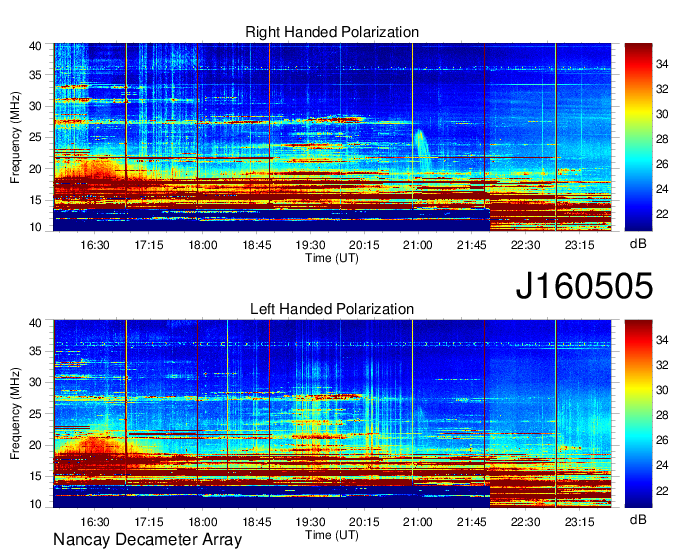The width and height of the screenshot is (680, 552).
Task: Click the 'dB' unit label under upper colorbar
Action: point(638,244)
